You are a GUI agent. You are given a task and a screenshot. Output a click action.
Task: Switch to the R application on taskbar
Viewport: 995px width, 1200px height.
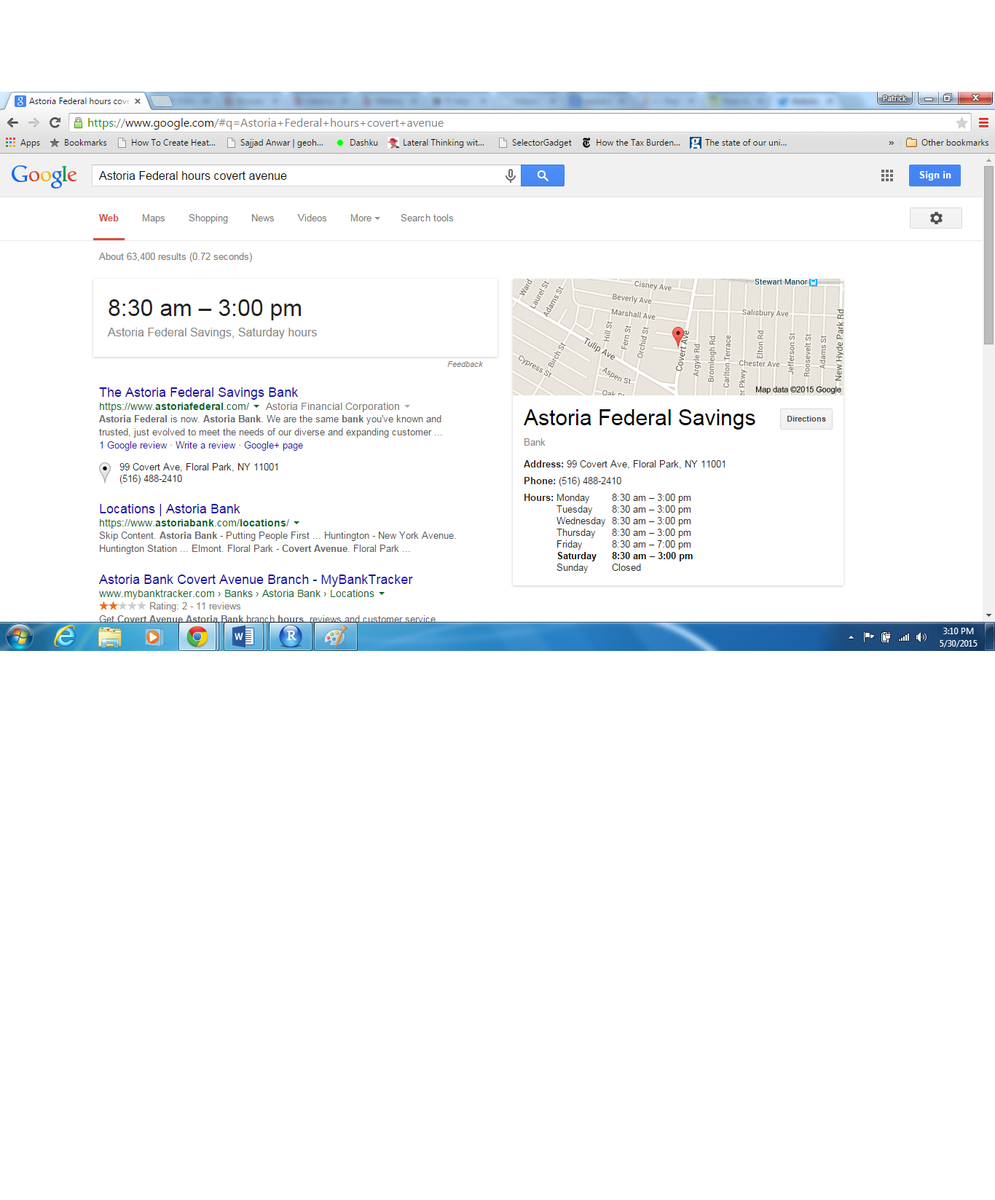290,636
